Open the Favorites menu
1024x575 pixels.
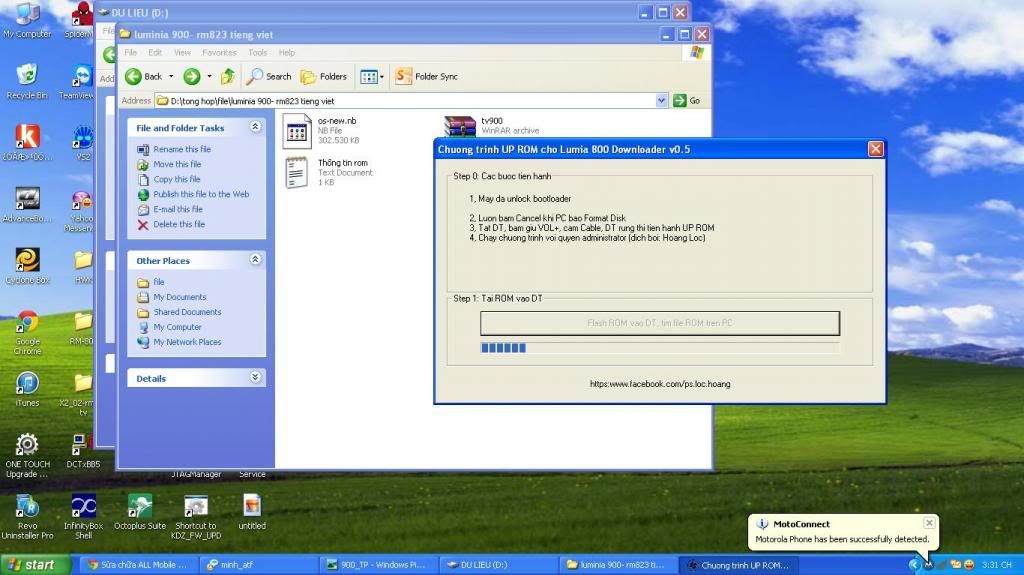(219, 52)
